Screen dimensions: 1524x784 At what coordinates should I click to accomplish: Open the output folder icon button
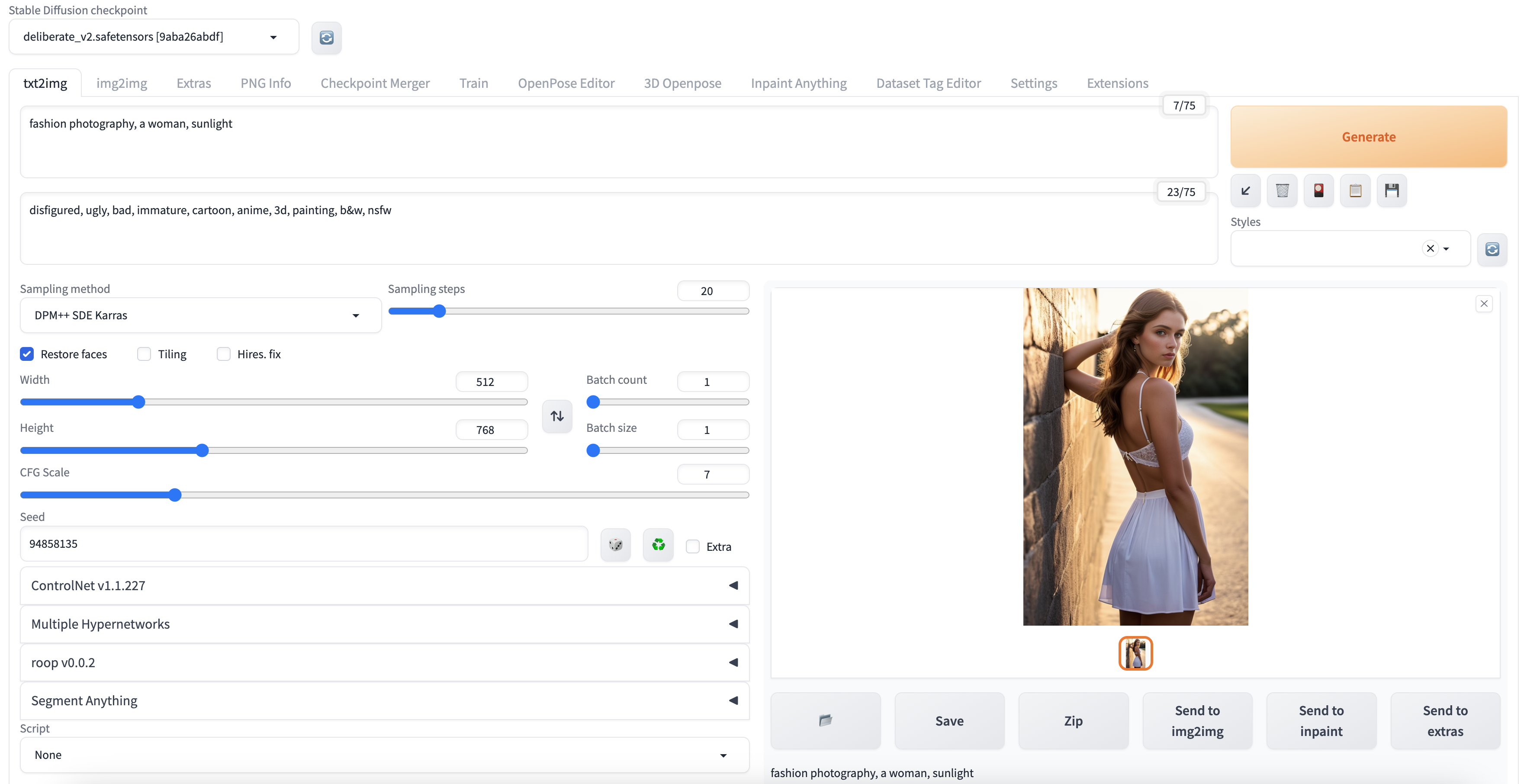click(x=825, y=720)
